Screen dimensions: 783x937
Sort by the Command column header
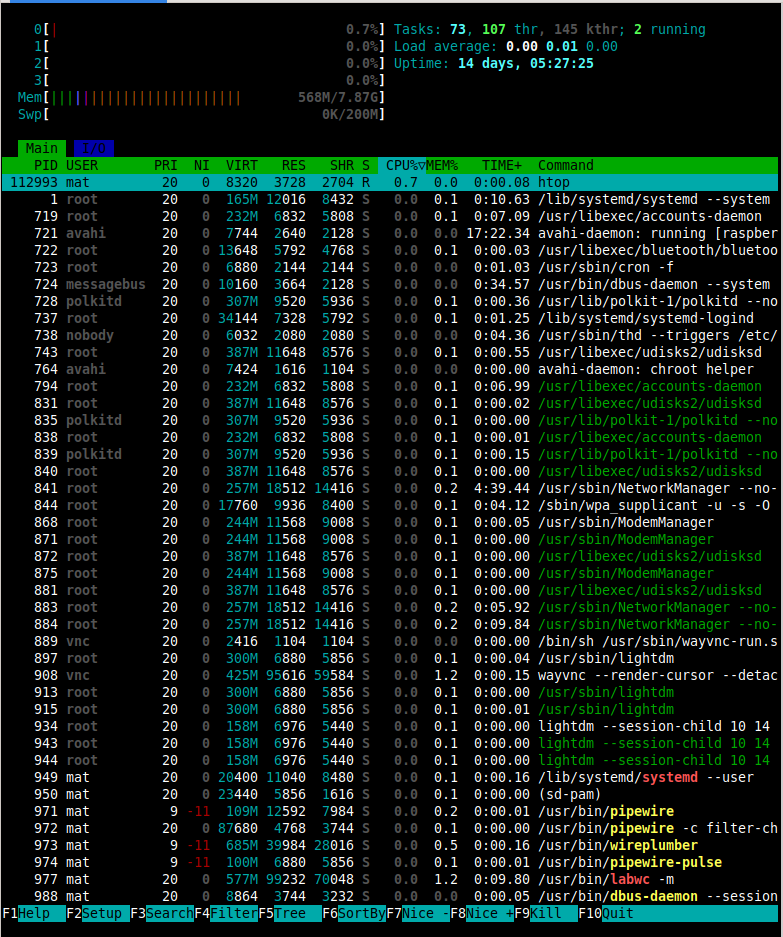coord(565,166)
